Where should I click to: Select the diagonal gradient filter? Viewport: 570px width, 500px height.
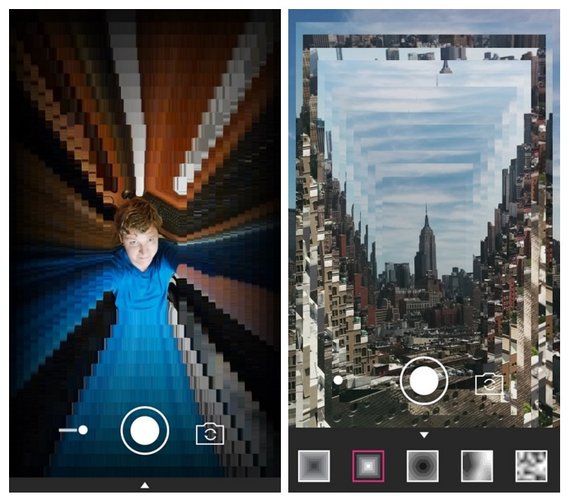click(477, 466)
